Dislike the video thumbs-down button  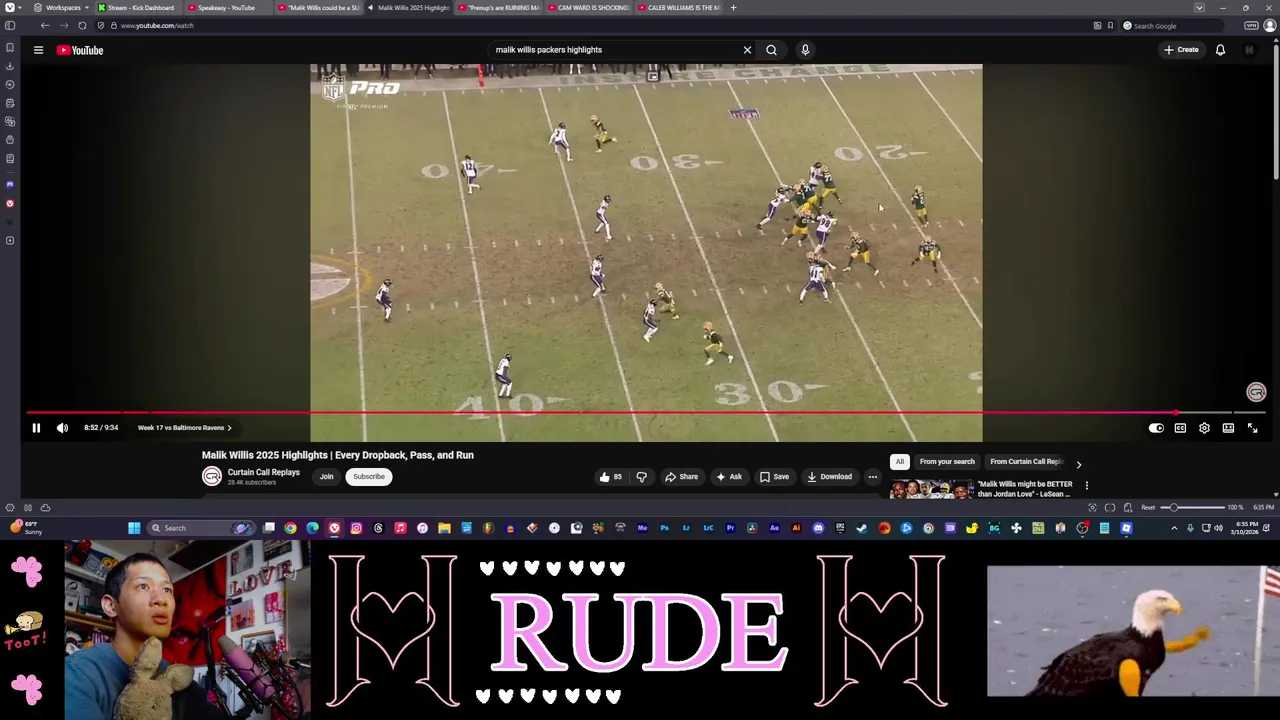(641, 477)
